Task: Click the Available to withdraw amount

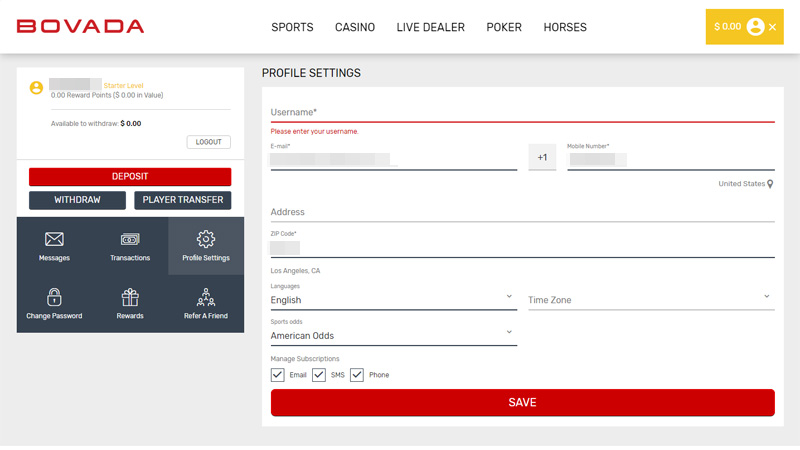Action: click(131, 123)
